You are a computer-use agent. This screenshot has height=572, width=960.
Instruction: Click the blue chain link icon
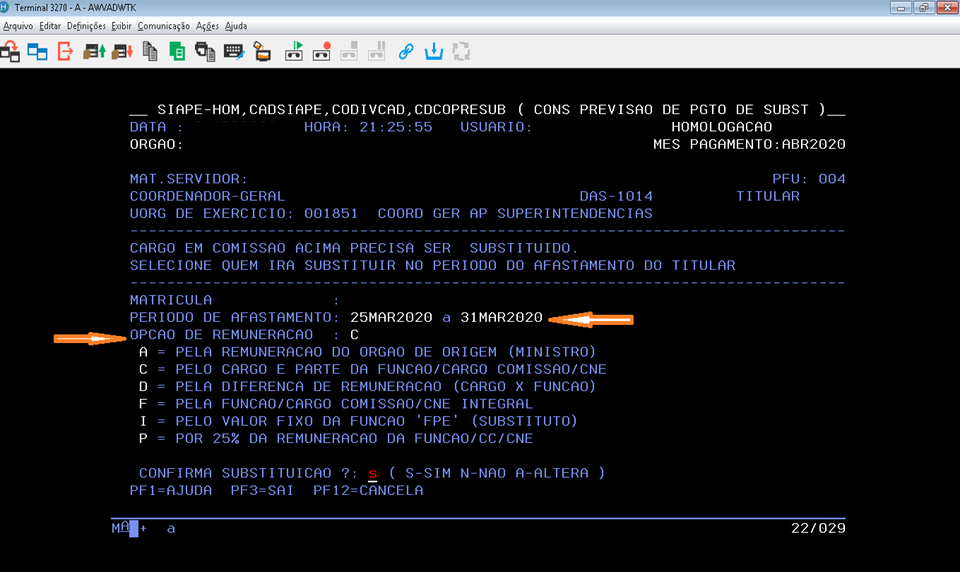point(406,50)
